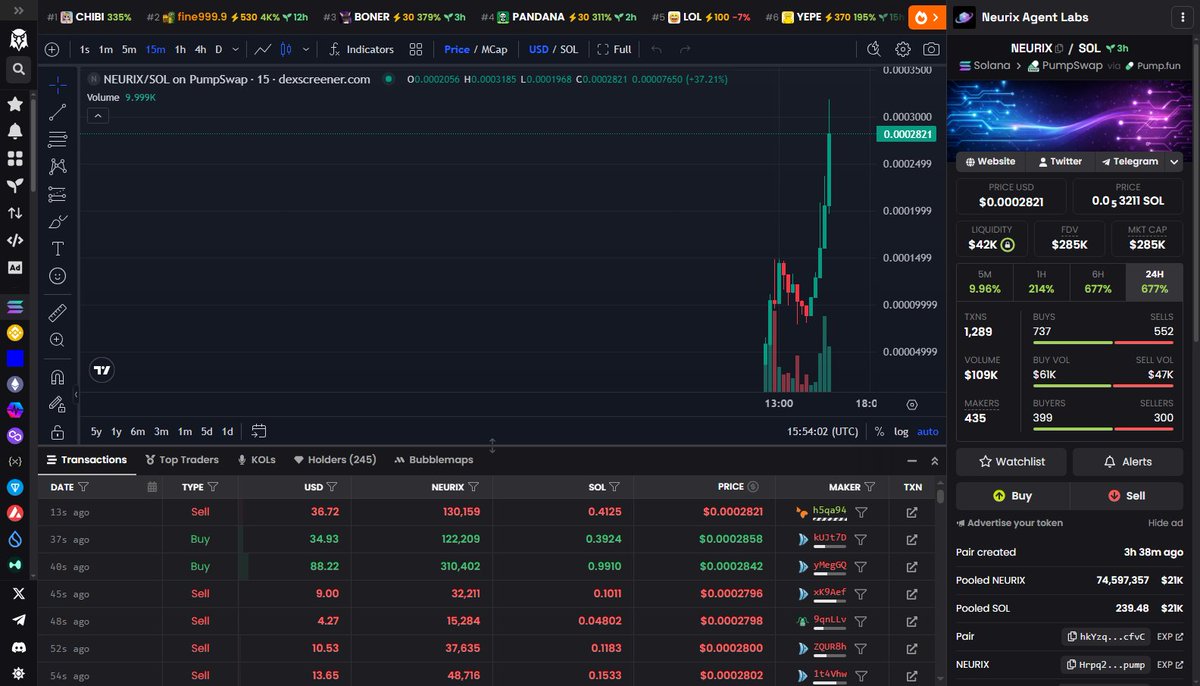Collapse the left drawing toolbar

[x=76, y=394]
